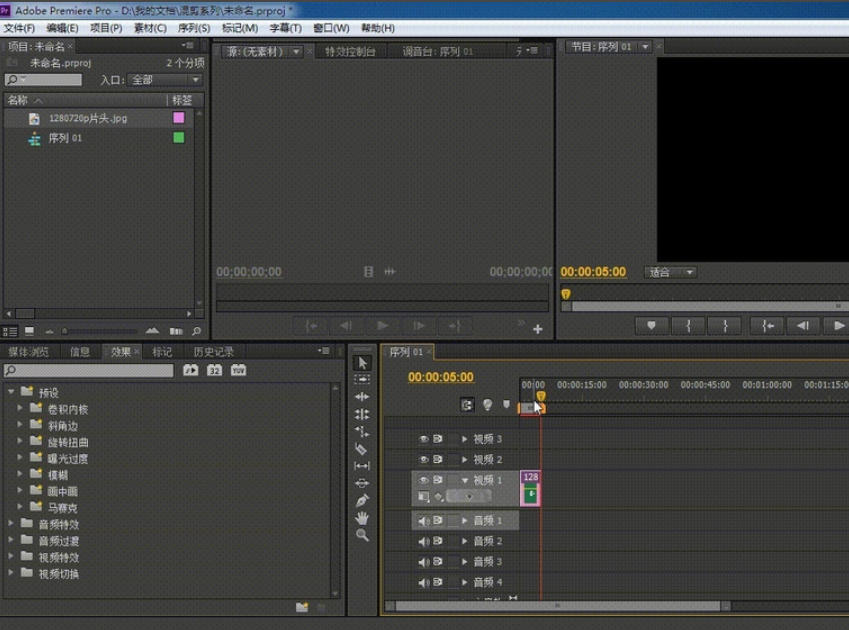Expand the 视频切换 effects folder
The width and height of the screenshot is (849, 630).
(11, 572)
